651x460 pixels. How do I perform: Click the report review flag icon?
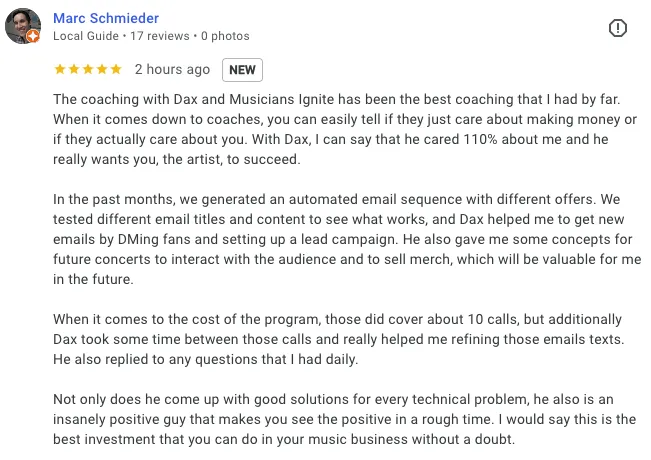(x=617, y=28)
